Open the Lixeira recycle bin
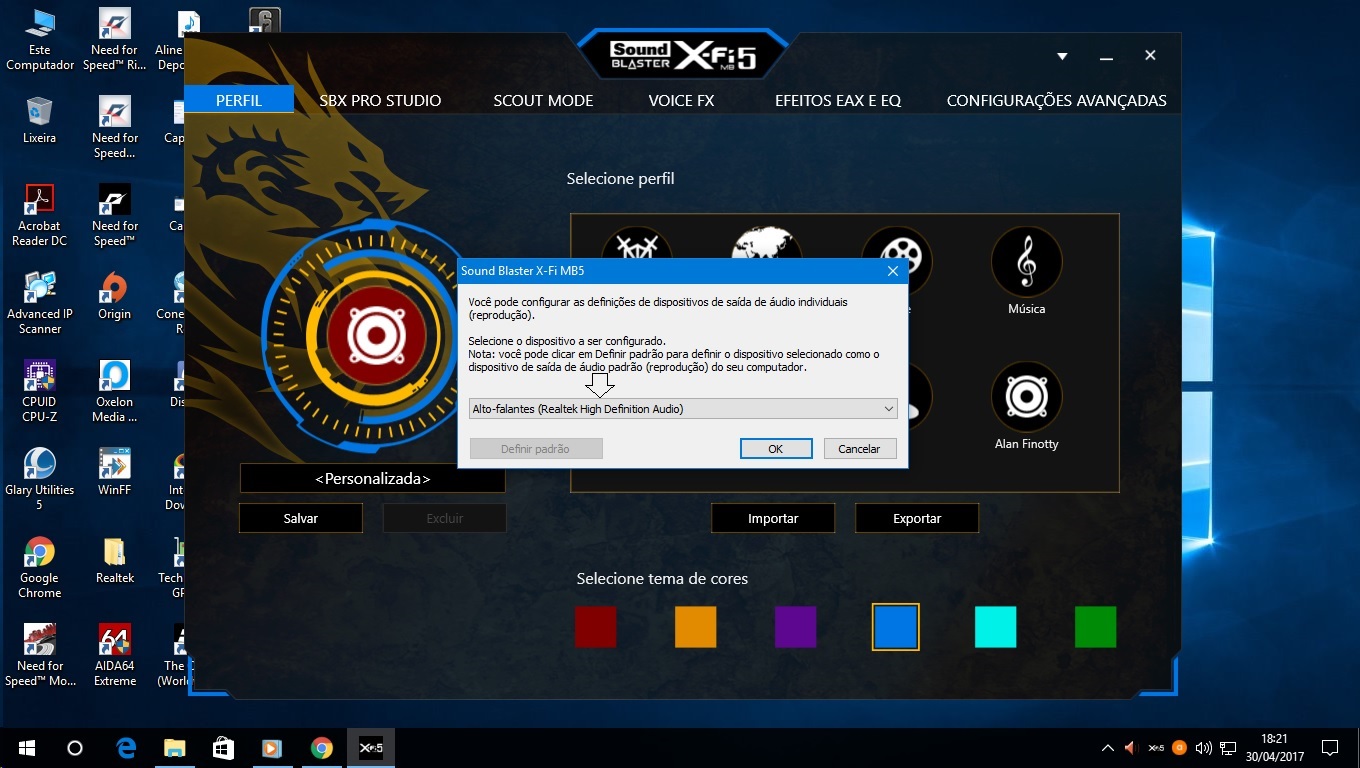This screenshot has width=1360, height=768. coord(40,121)
